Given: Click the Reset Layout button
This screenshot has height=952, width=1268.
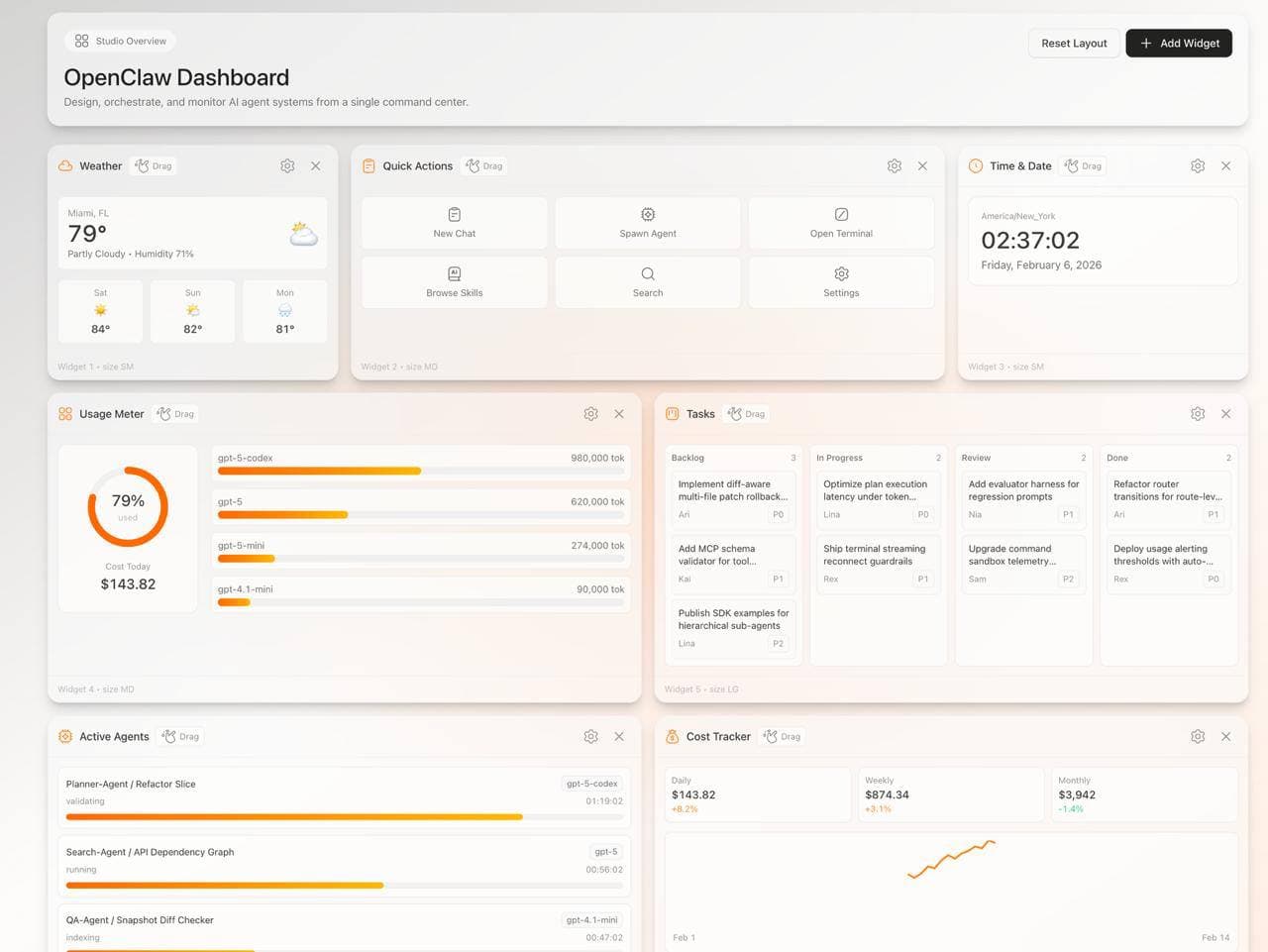Looking at the screenshot, I should point(1074,43).
